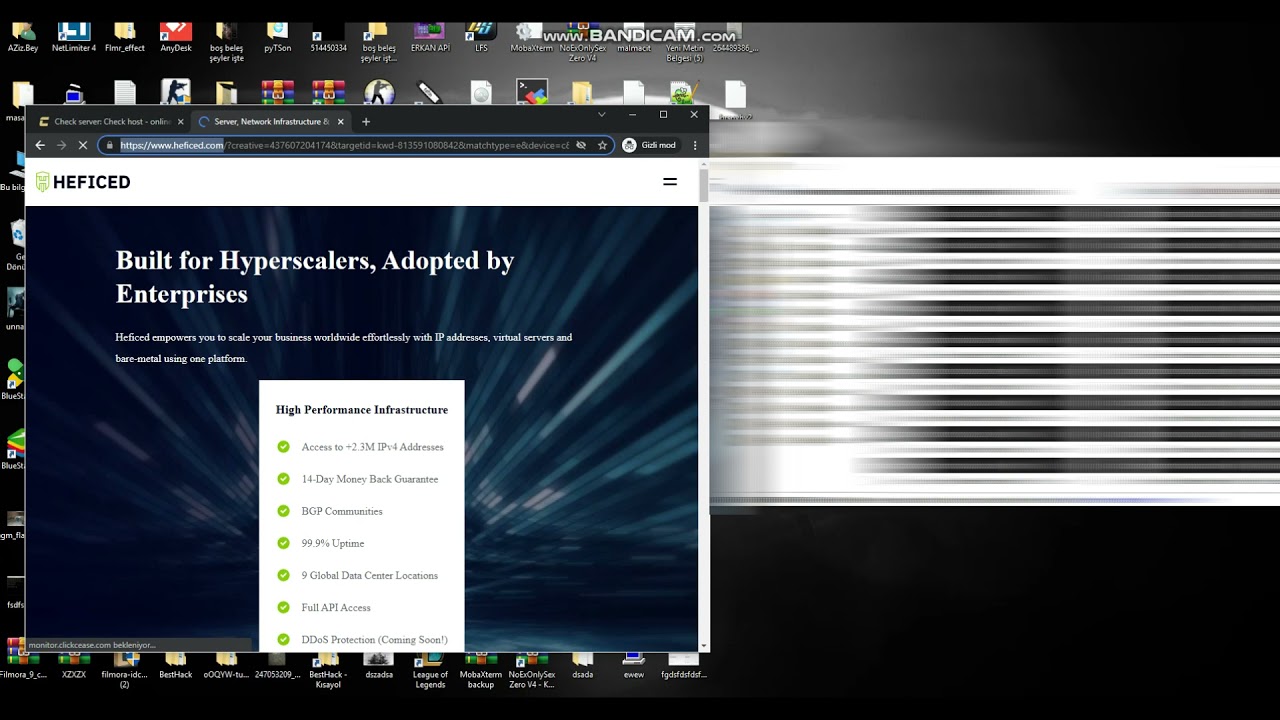
Task: Click the scrollbar down arrow
Action: (704, 646)
